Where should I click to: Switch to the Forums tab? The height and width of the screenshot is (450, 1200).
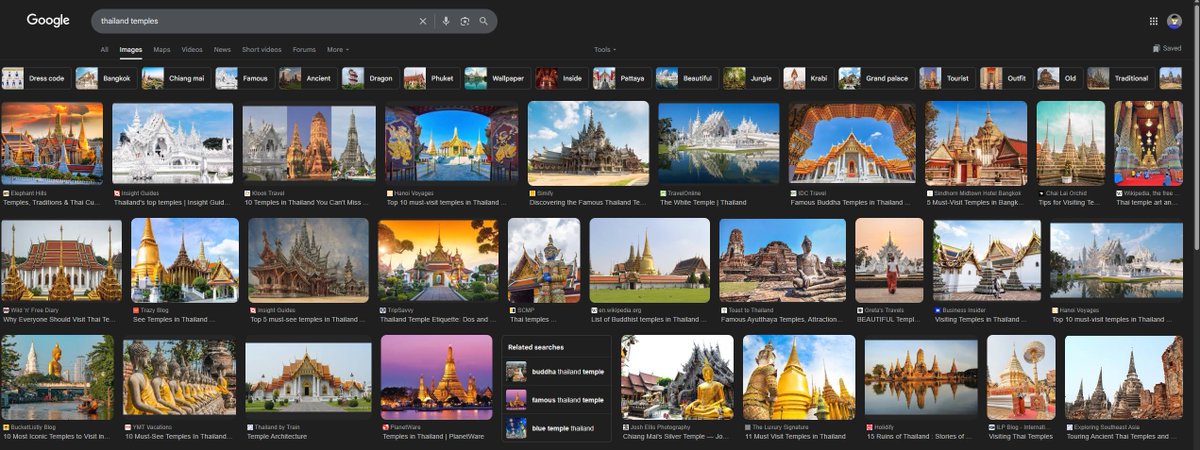(x=304, y=49)
